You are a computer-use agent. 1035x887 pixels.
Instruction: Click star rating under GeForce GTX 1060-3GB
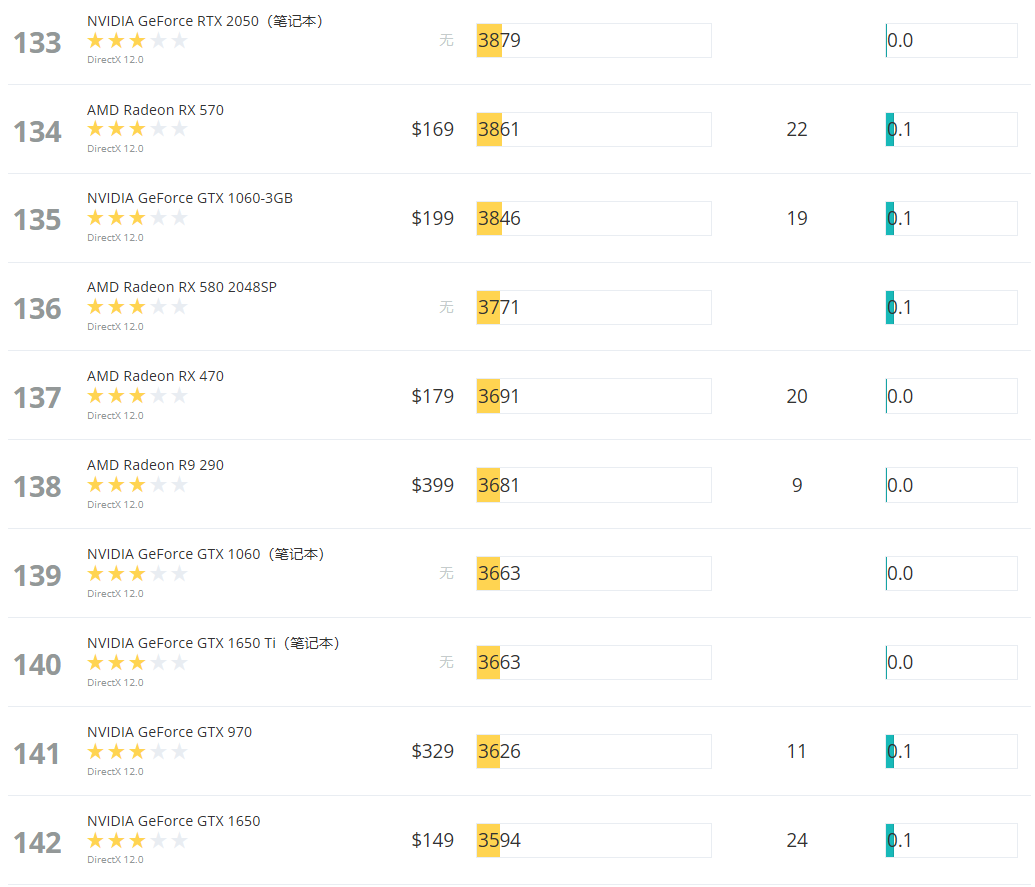[137, 218]
